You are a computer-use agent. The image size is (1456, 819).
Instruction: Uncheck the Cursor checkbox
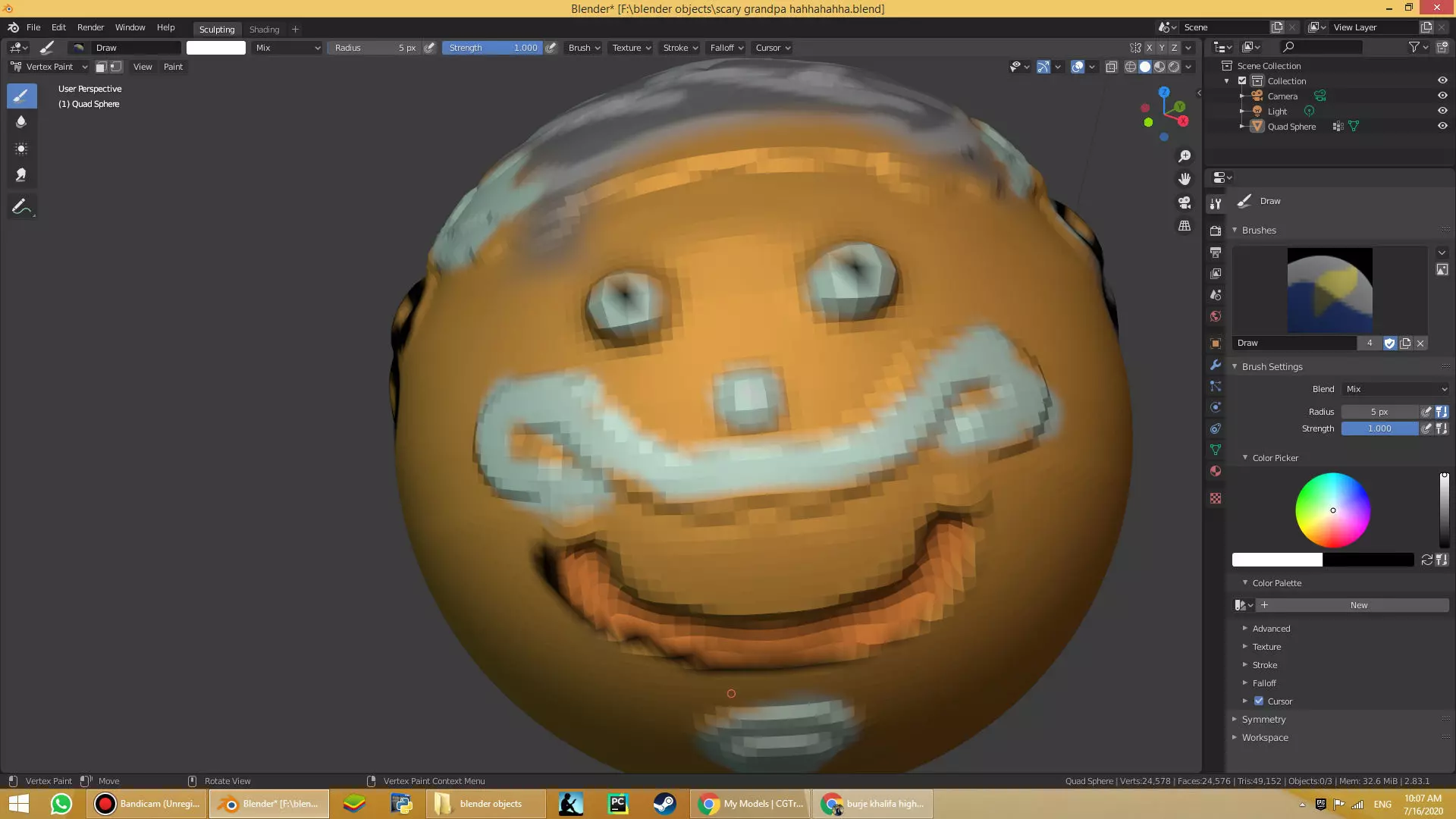[1259, 701]
